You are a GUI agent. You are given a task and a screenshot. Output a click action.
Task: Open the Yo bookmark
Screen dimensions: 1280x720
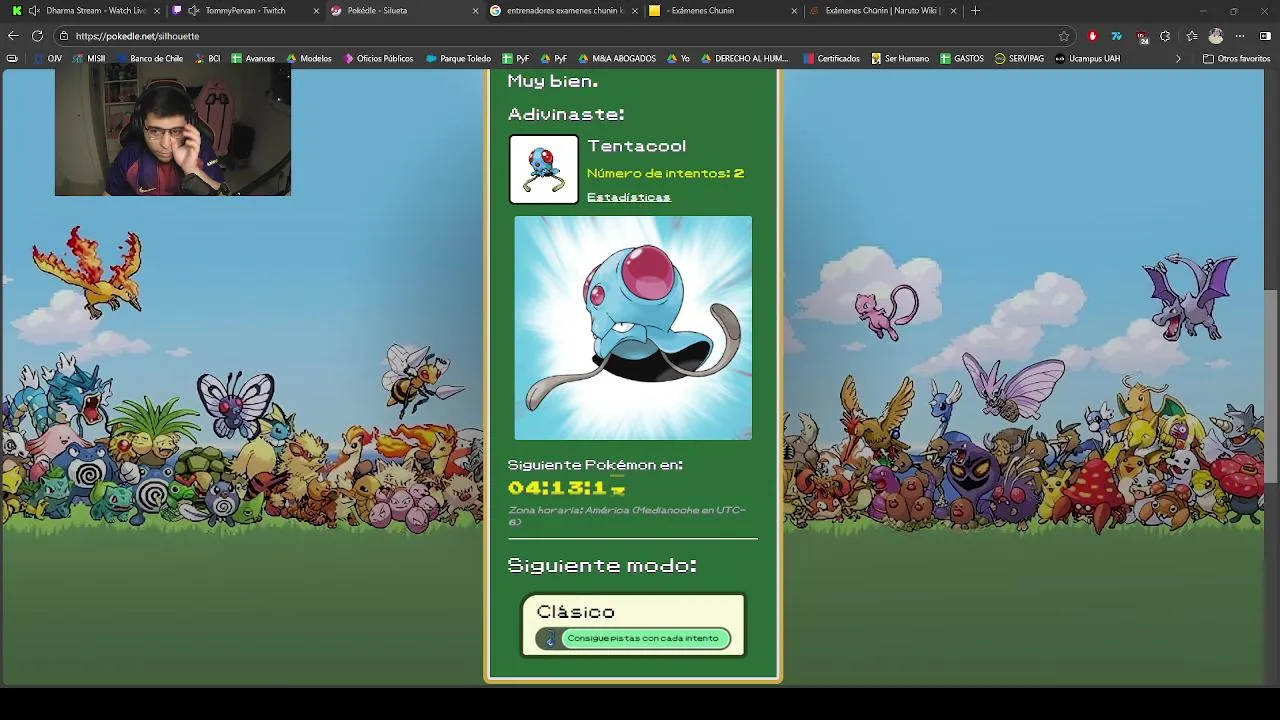678,59
